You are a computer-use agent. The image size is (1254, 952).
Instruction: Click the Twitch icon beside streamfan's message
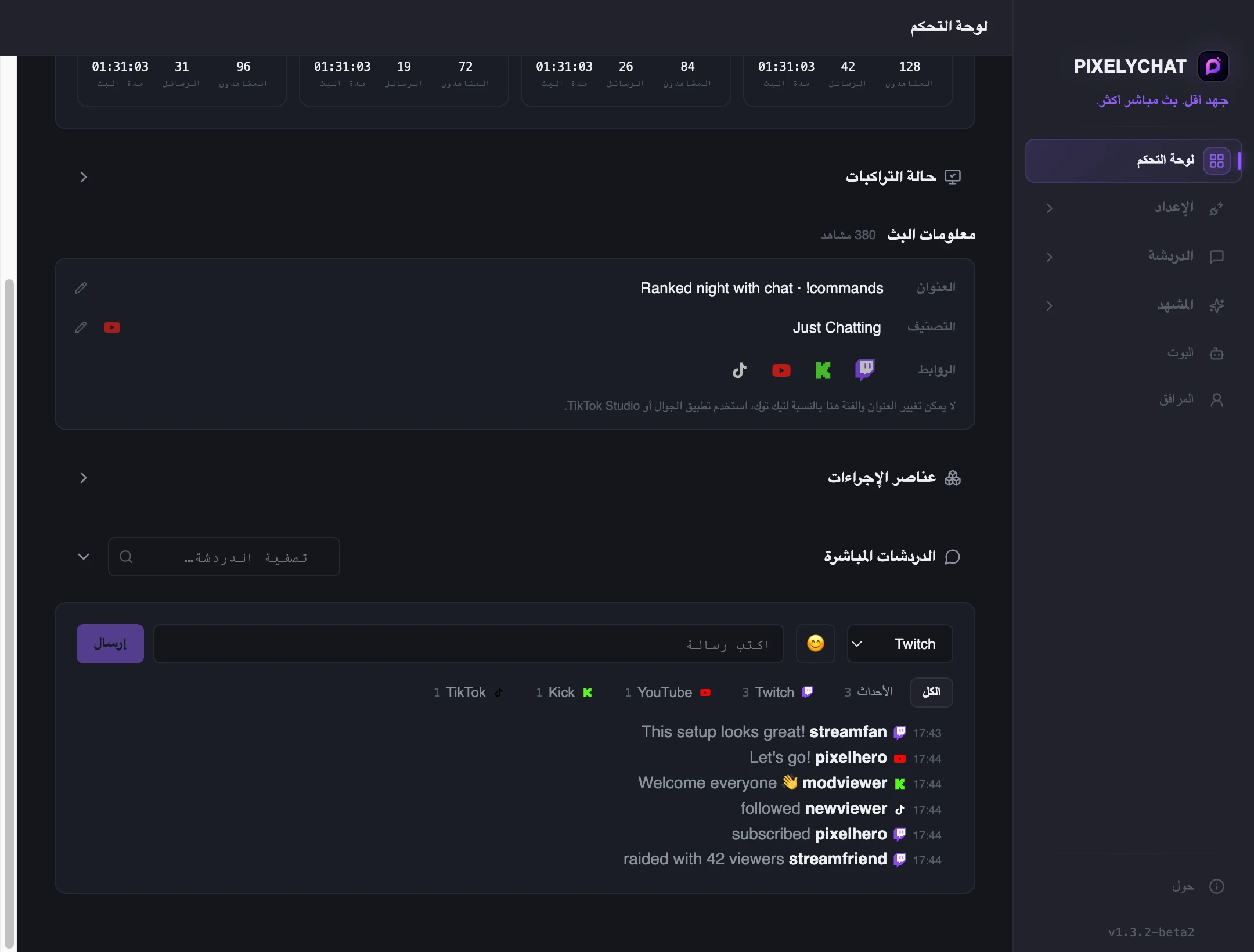tap(900, 733)
